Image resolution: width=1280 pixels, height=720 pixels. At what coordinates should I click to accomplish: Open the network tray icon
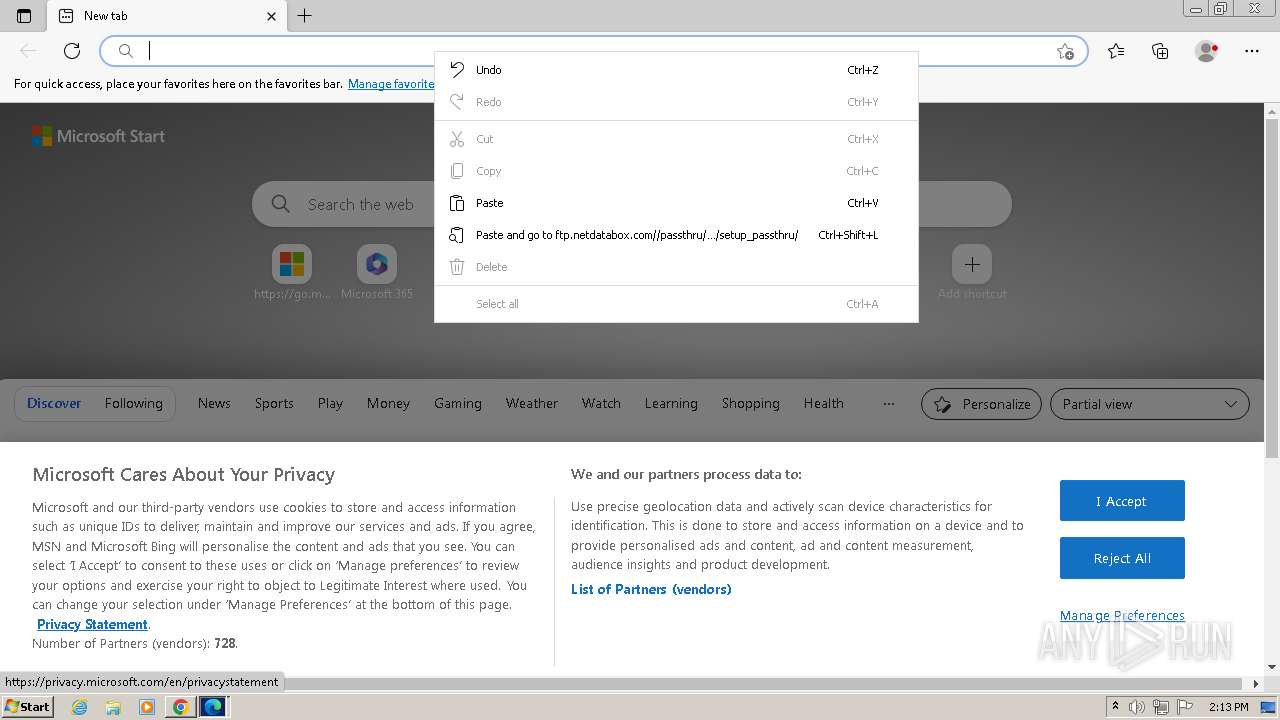(x=1161, y=707)
